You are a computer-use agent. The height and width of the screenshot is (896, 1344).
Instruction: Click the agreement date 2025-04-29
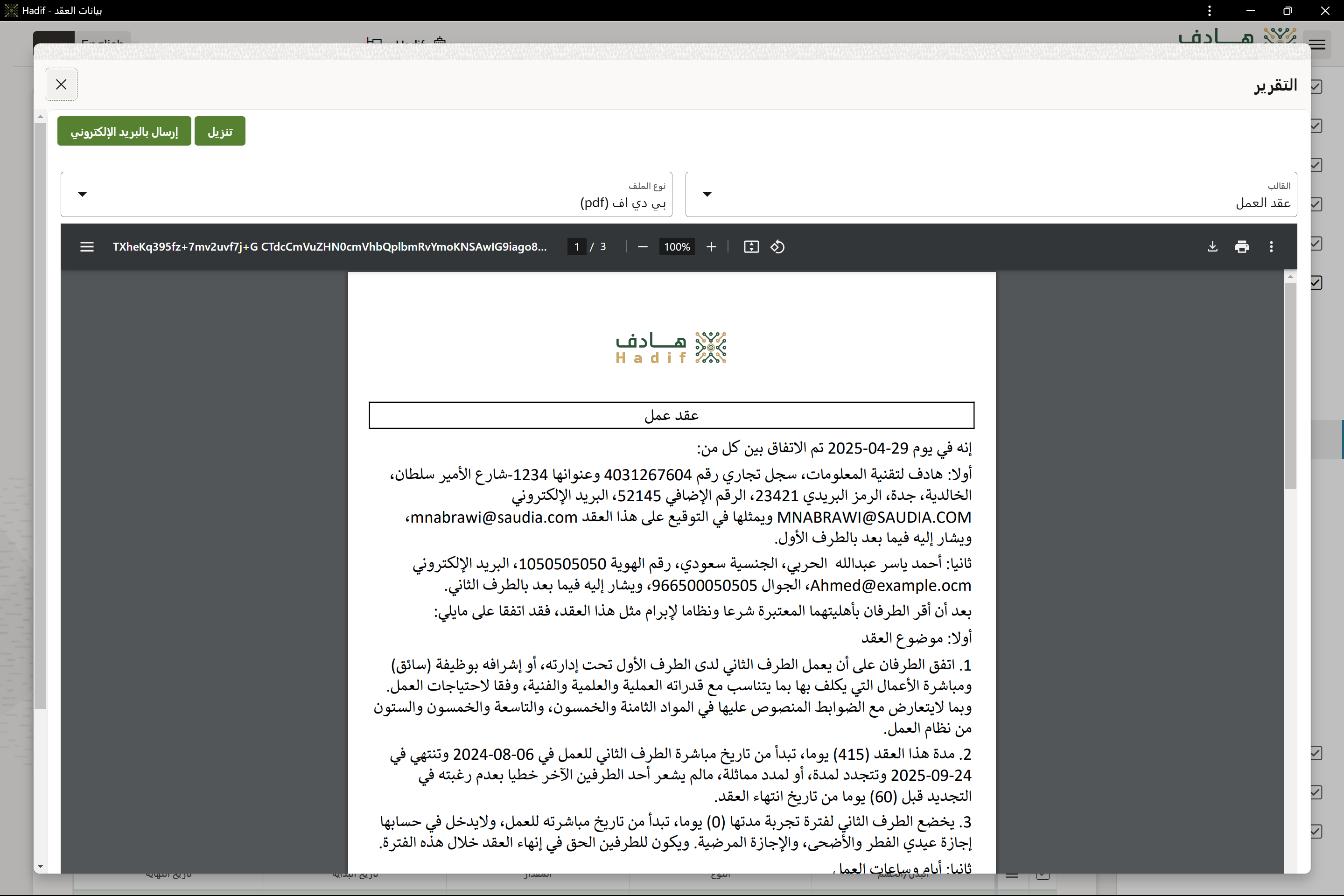[868, 448]
